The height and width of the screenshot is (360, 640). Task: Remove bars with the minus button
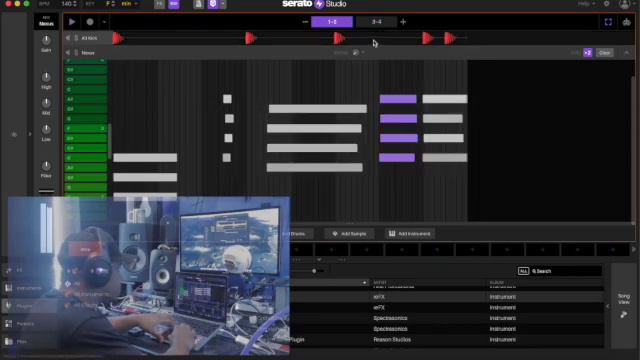(x=305, y=22)
